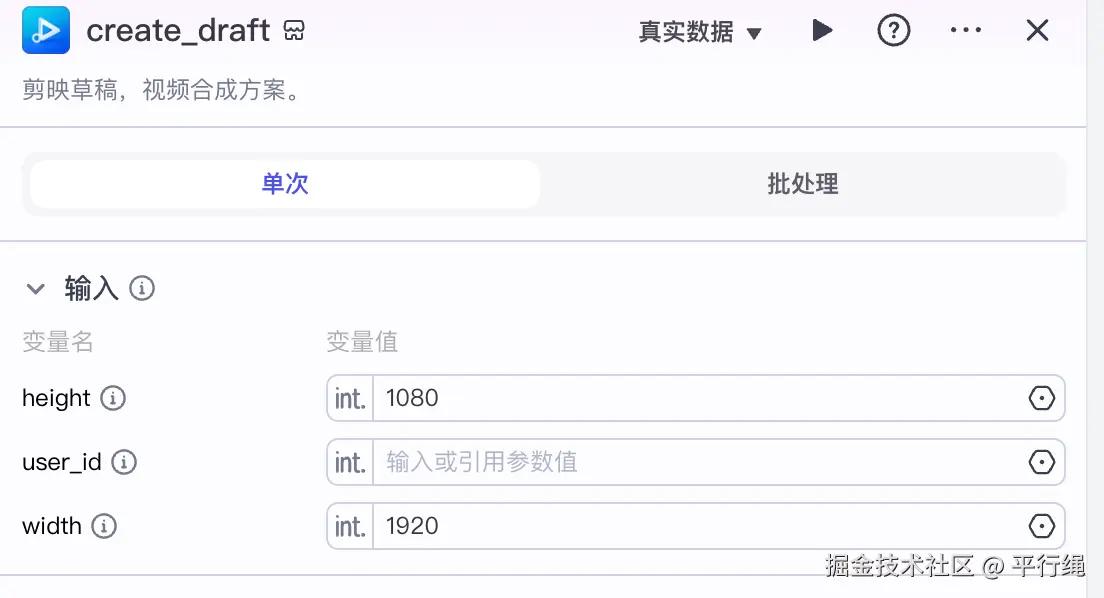Image resolution: width=1104 pixels, height=598 pixels.
Task: Click the hexagon reference icon in user_id row
Action: (1041, 462)
